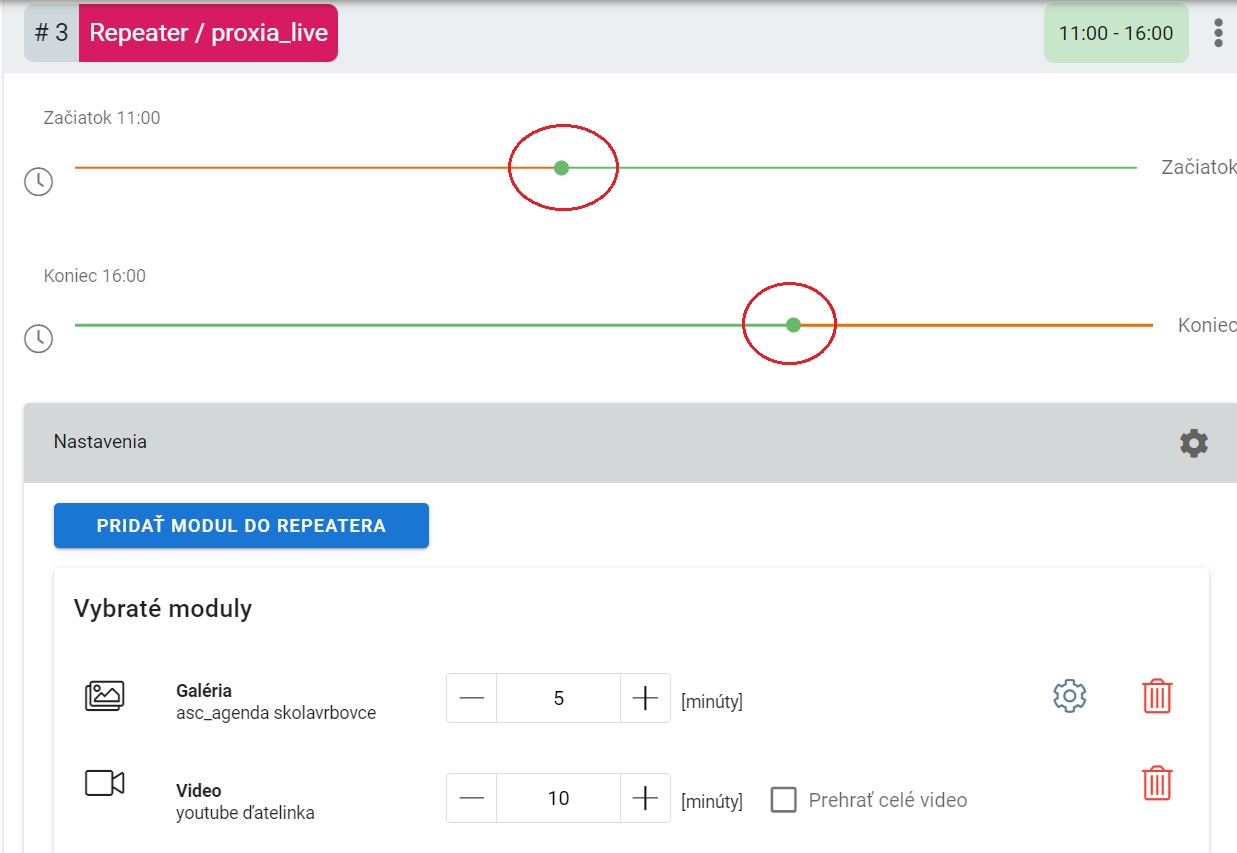Screen dimensions: 1237x853
Task: Click the 11:00 - 16:00 time badge
Action: point(1115,33)
